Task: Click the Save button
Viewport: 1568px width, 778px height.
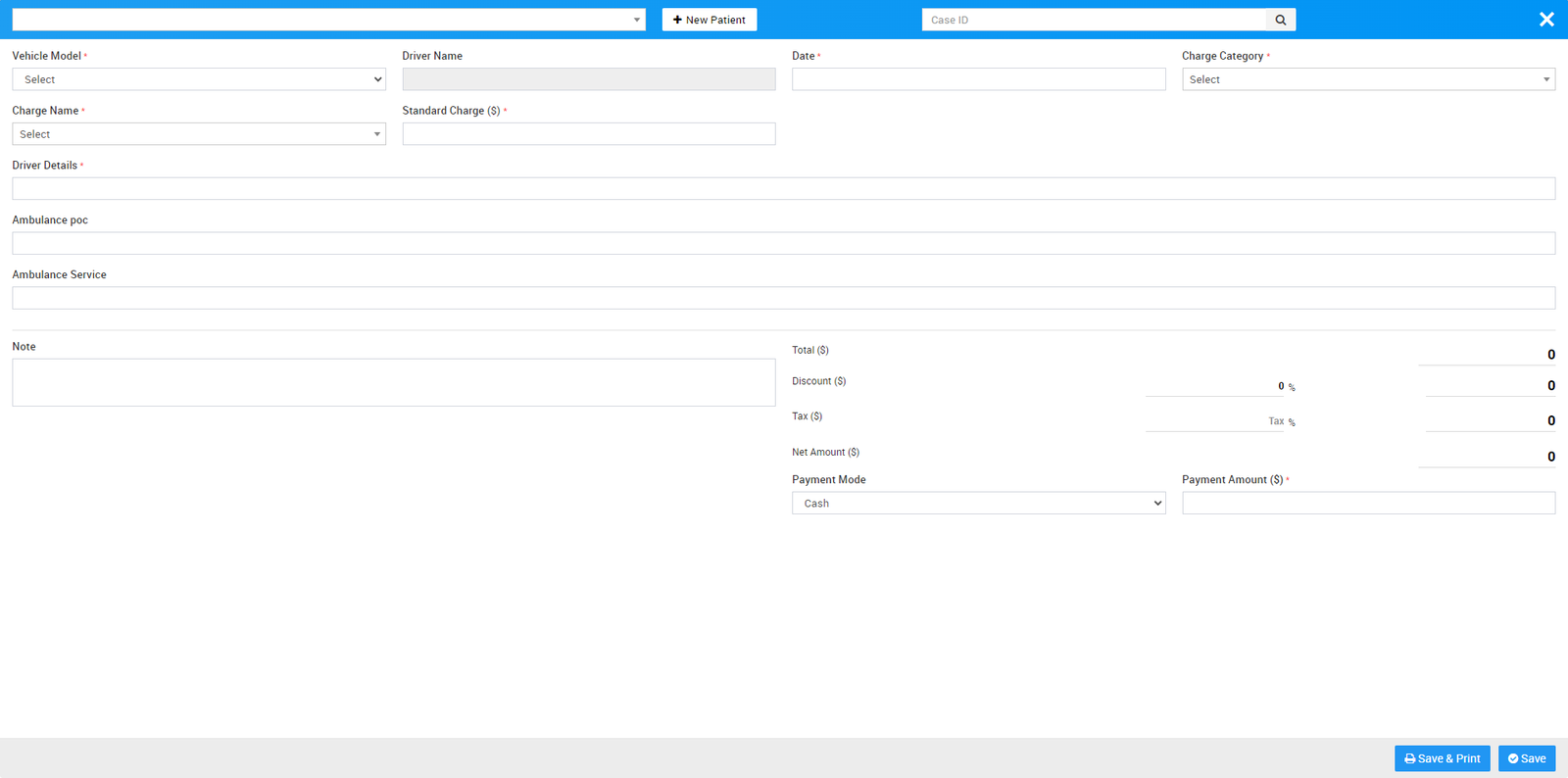Action: [1527, 758]
